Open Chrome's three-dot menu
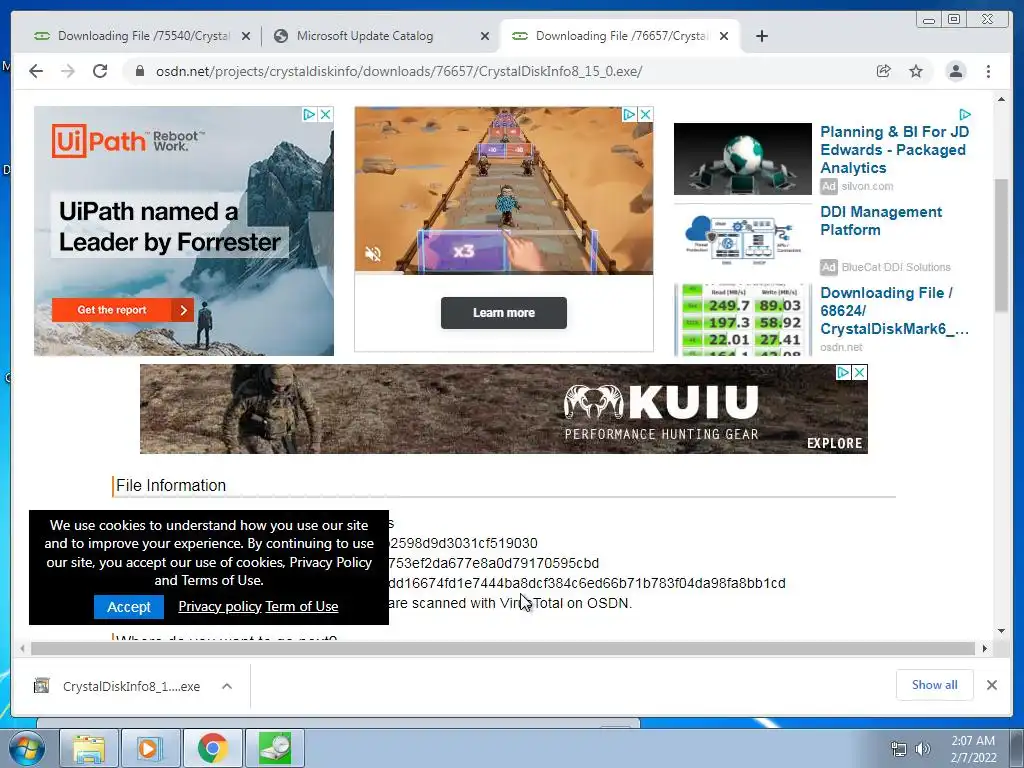 pos(989,71)
